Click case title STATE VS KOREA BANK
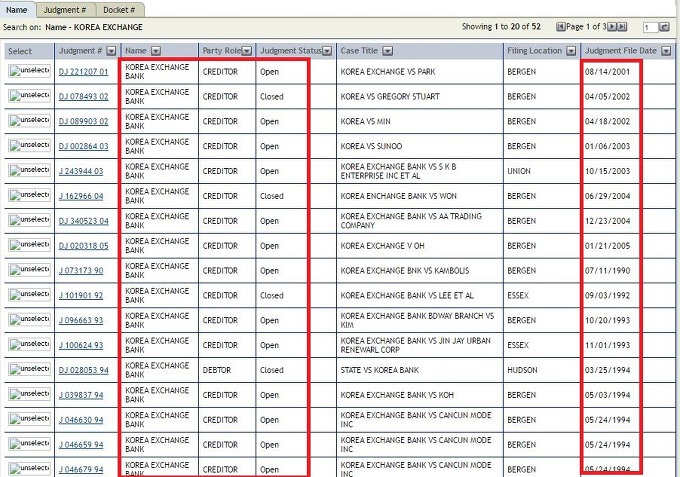 tap(379, 370)
